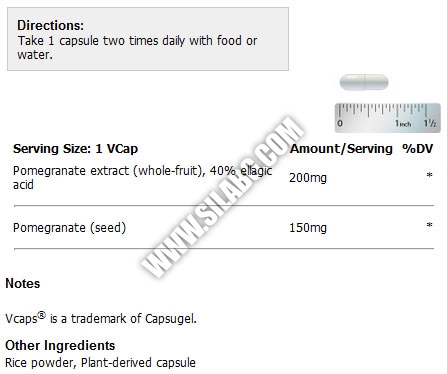The height and width of the screenshot is (374, 447).
Task: Click the registered trademark symbol after Vcaps
Action: click(41, 315)
